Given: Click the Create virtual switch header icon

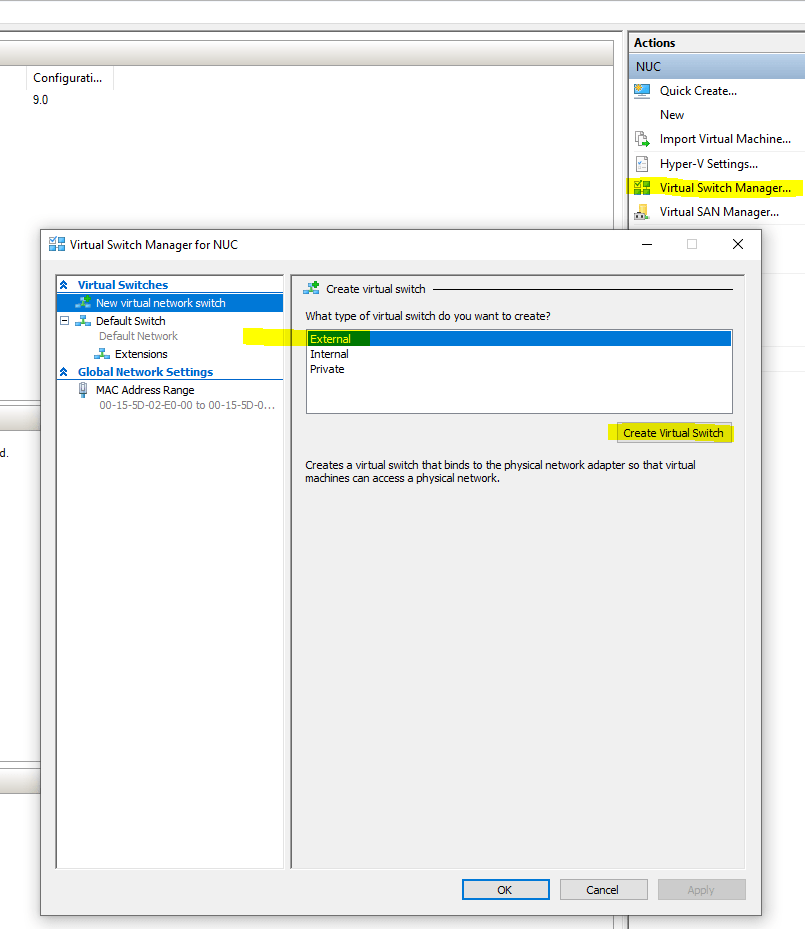Looking at the screenshot, I should tap(312, 289).
